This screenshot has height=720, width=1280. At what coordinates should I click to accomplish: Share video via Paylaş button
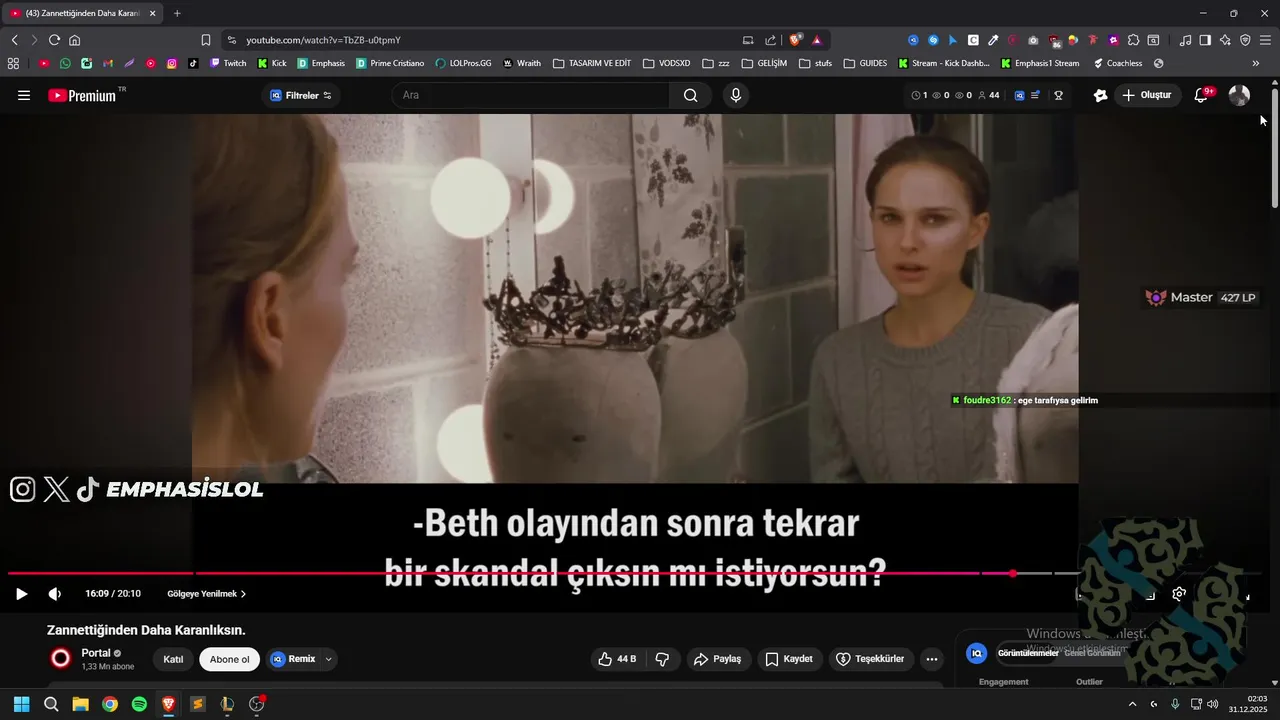coord(718,659)
